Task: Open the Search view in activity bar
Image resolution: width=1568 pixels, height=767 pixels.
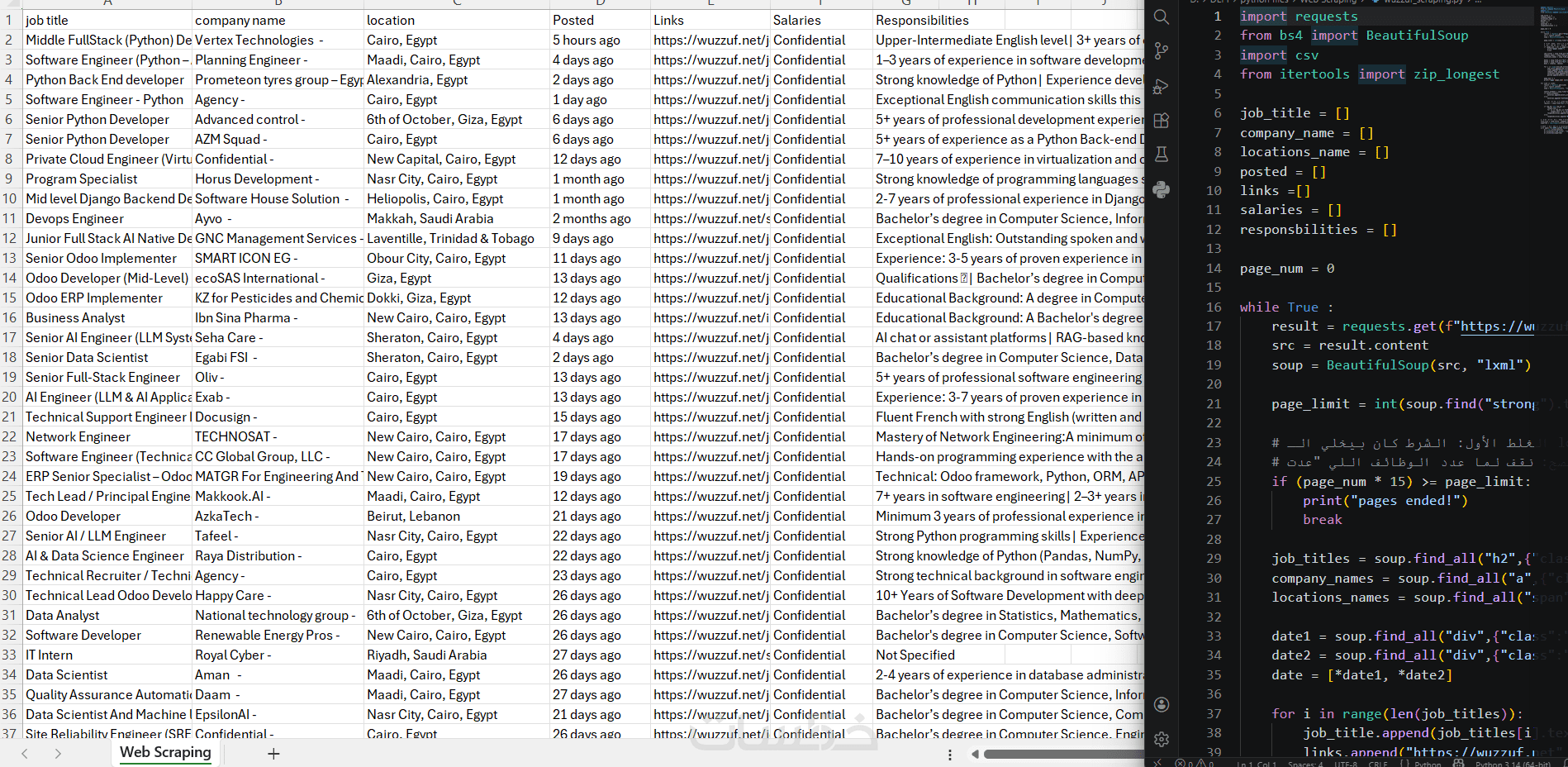Action: pyautogui.click(x=1162, y=17)
